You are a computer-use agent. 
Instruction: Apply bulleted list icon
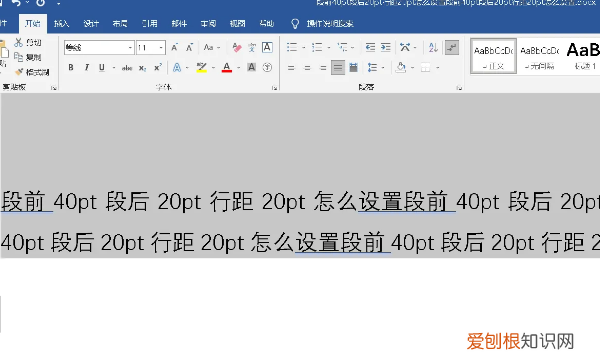point(292,47)
